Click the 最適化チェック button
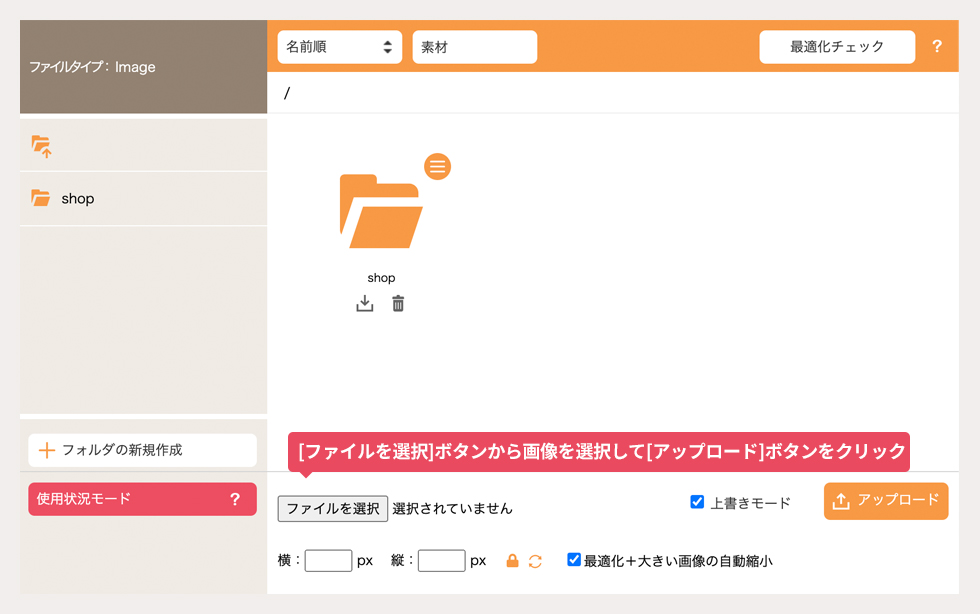Screen dimensions: 980x614 click(x=837, y=47)
